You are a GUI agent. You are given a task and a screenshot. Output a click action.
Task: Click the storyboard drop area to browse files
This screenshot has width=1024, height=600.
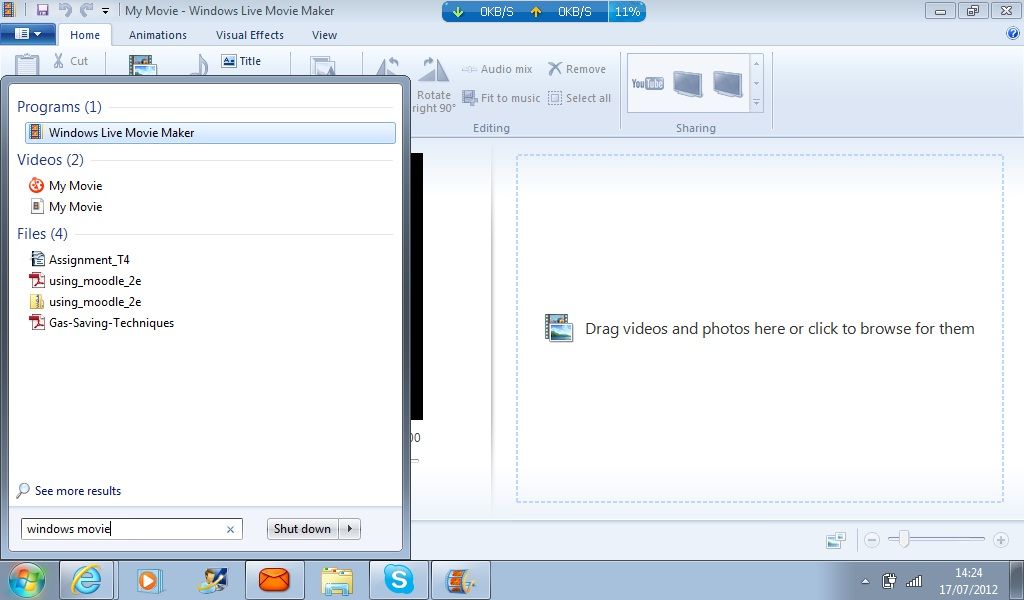[760, 328]
